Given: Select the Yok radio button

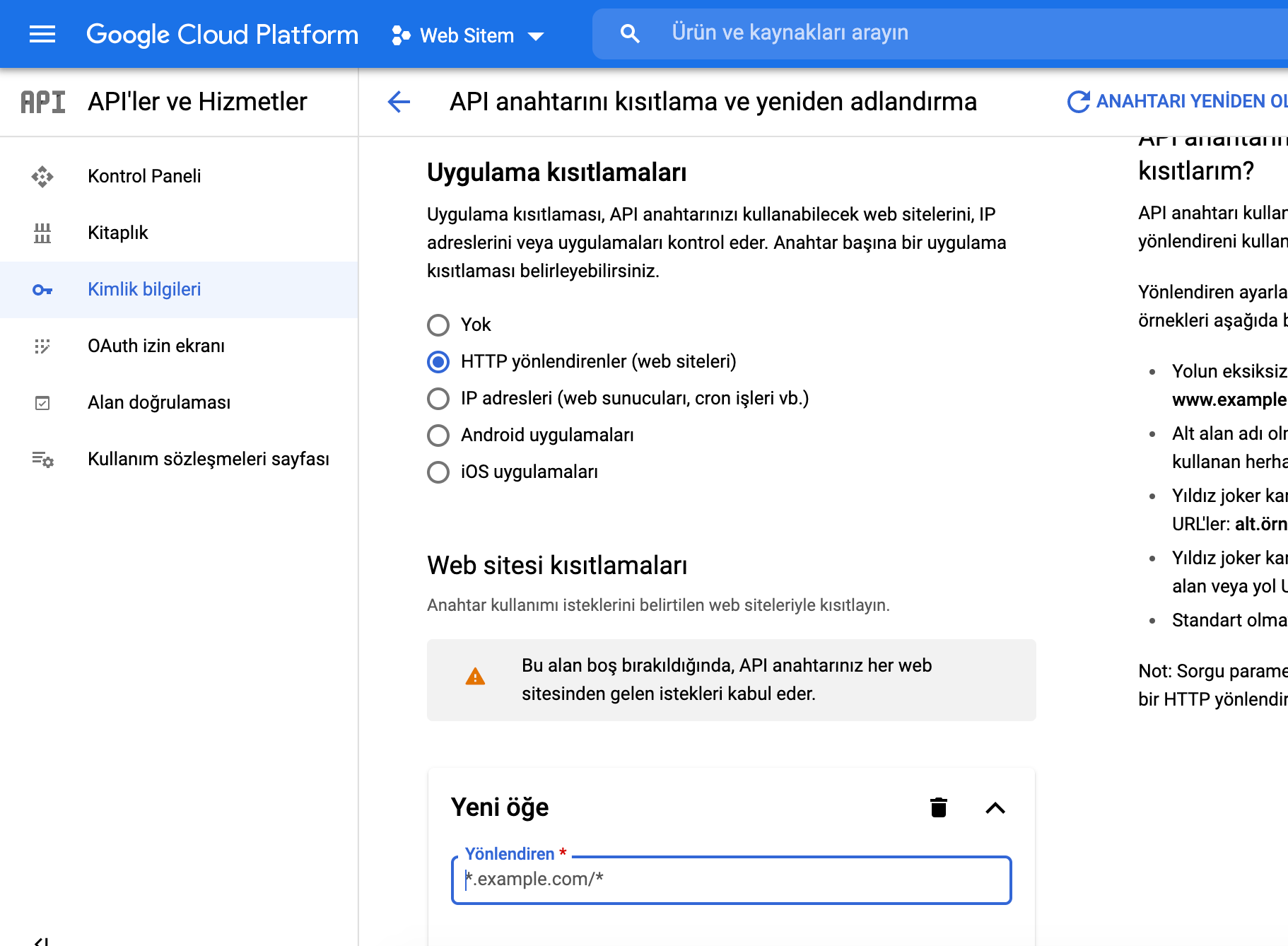Looking at the screenshot, I should click(438, 325).
